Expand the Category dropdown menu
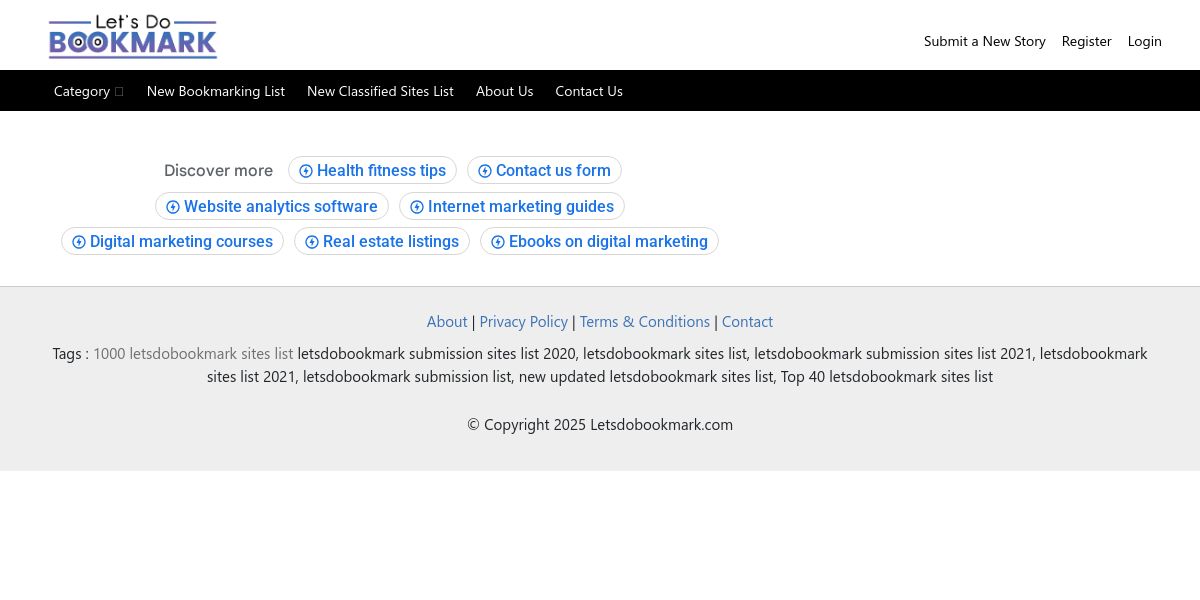 click(x=89, y=91)
